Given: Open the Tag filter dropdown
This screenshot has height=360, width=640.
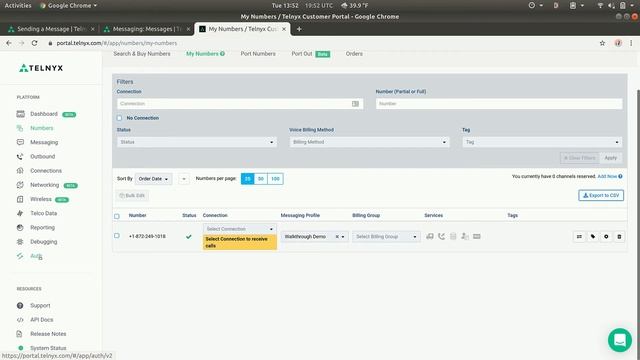Looking at the screenshot, I should [542, 142].
